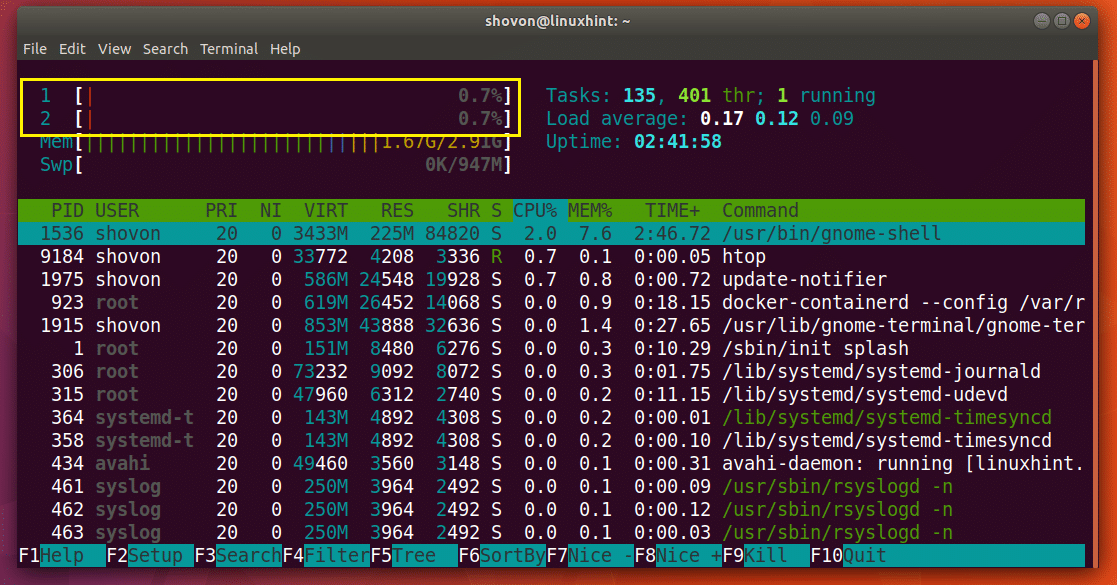Image resolution: width=1117 pixels, height=585 pixels.
Task: Open the View menu
Action: (x=114, y=48)
